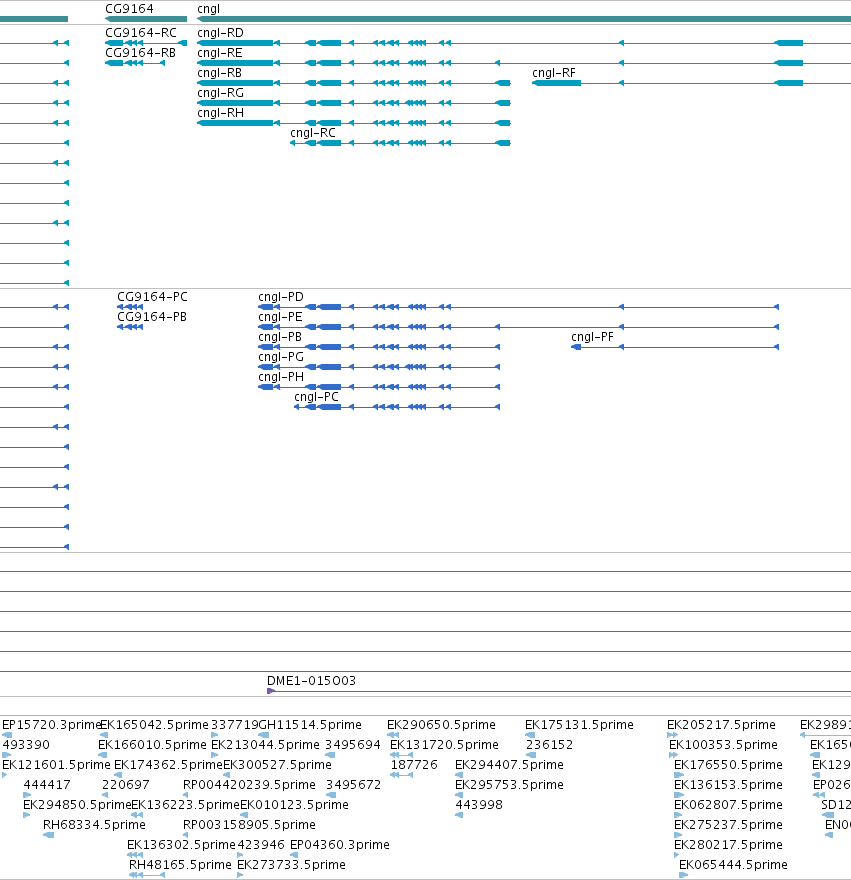This screenshot has width=851, height=880.
Task: Click the purple DME1-015003 start arrow
Action: click(x=271, y=691)
